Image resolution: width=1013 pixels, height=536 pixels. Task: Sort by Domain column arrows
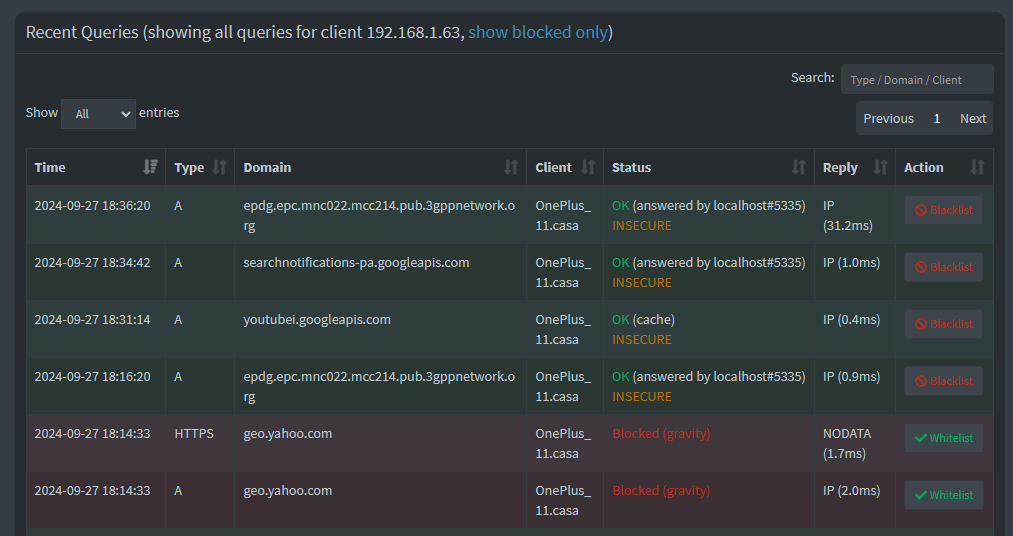click(511, 167)
